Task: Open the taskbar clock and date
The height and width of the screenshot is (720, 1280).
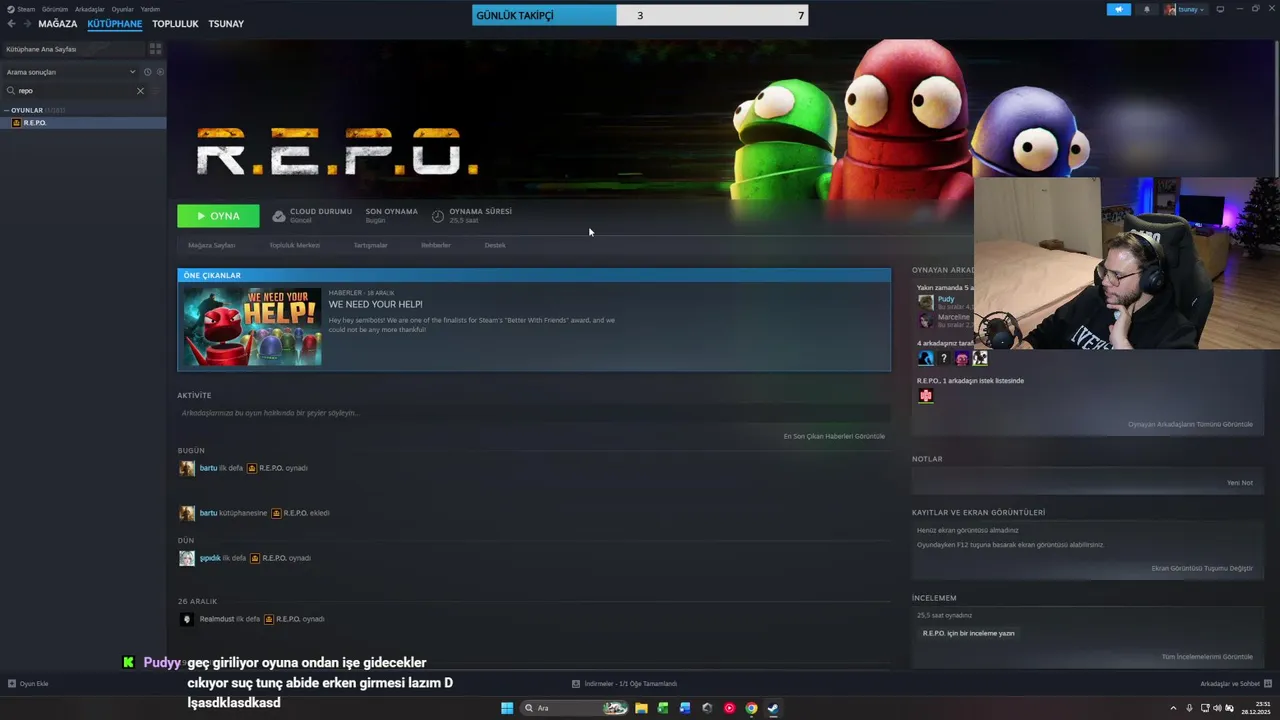Action: (1256, 708)
